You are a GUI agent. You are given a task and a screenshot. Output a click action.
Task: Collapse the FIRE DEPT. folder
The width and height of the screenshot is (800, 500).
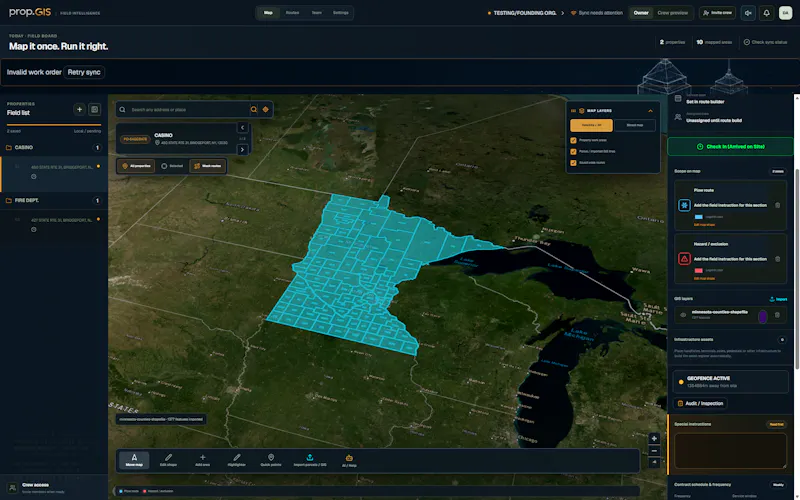tap(53, 201)
